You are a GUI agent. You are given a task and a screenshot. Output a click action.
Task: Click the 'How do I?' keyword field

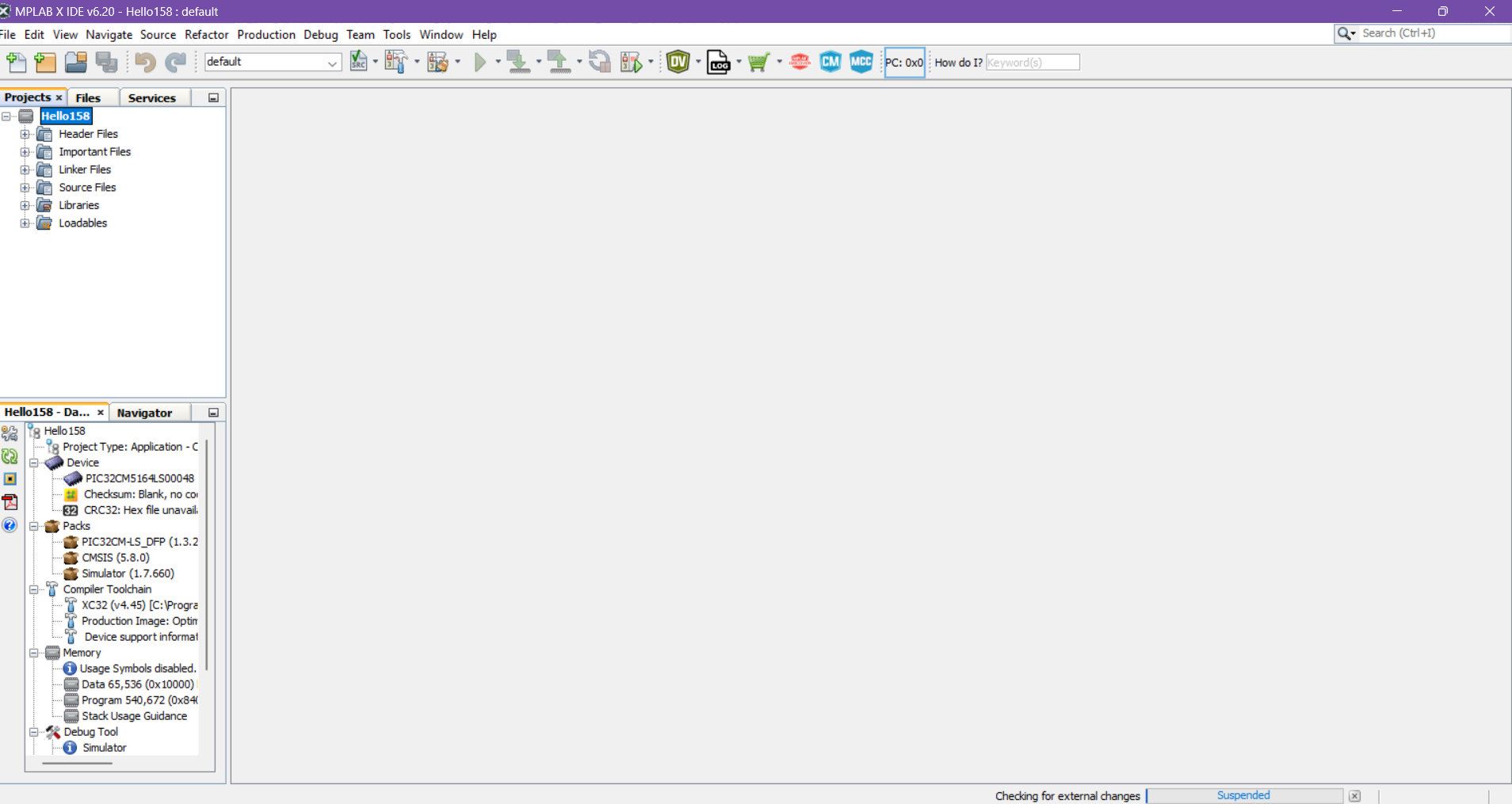click(x=1032, y=63)
